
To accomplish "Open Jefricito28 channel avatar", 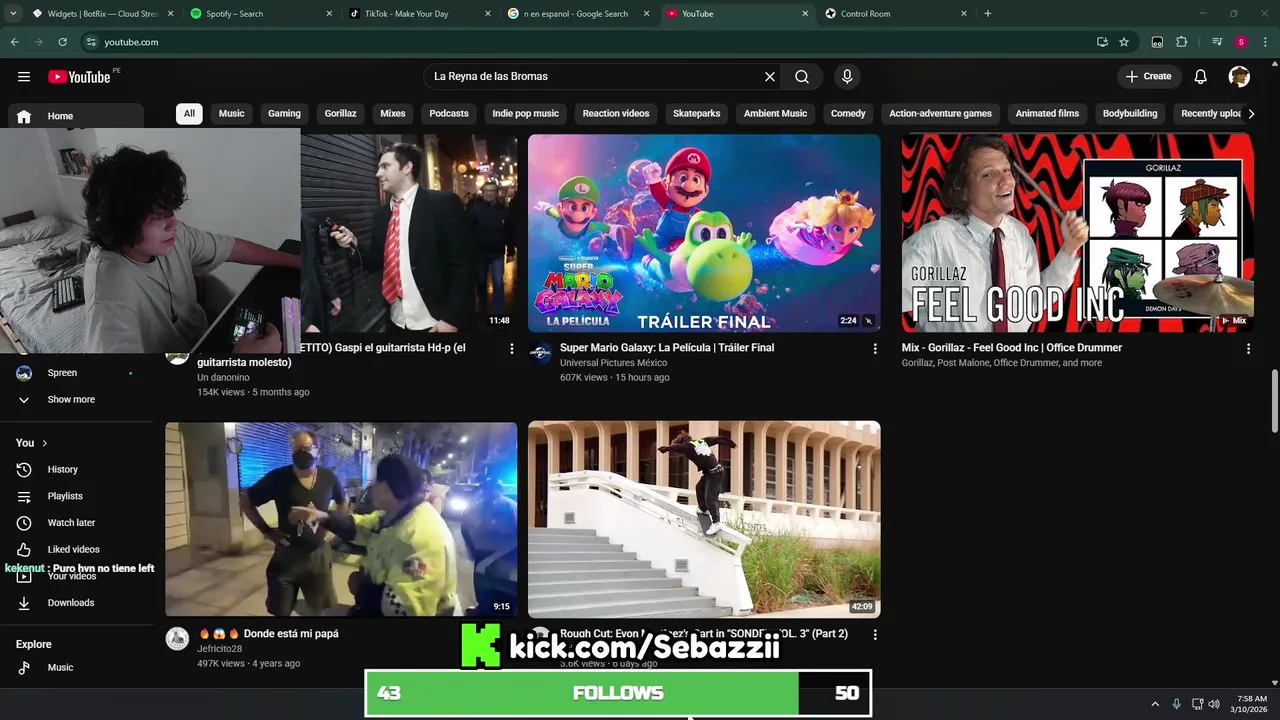I will point(177,639).
